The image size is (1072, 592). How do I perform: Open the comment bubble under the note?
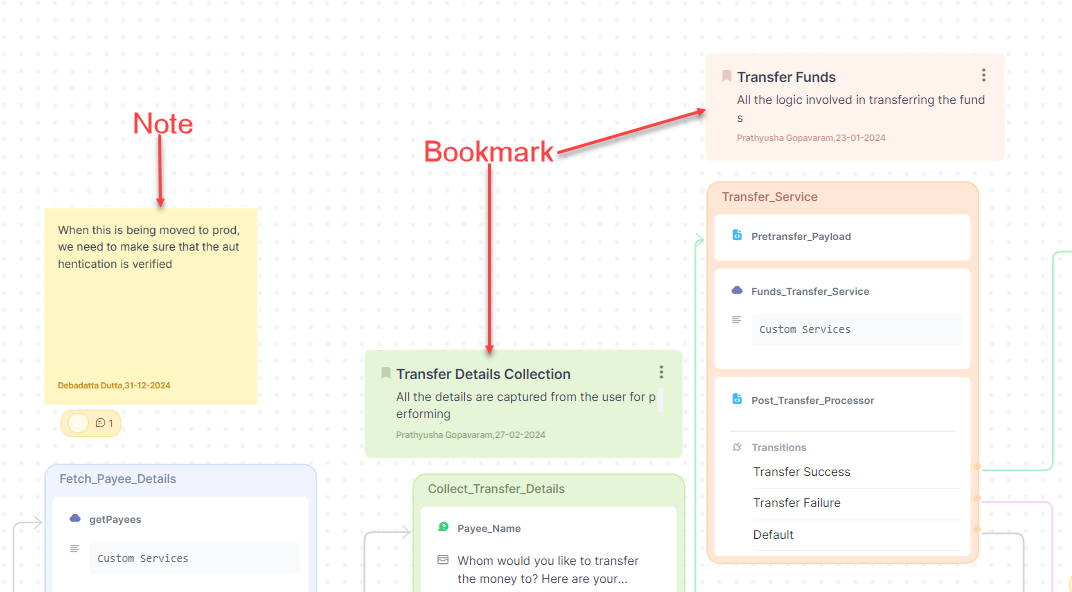[x=104, y=423]
